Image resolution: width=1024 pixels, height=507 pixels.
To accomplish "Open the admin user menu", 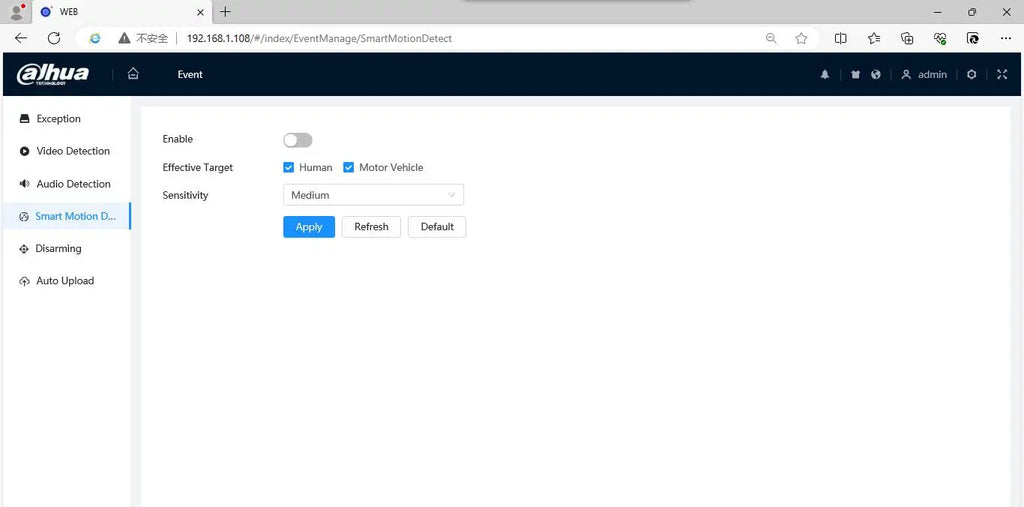I will click(924, 75).
